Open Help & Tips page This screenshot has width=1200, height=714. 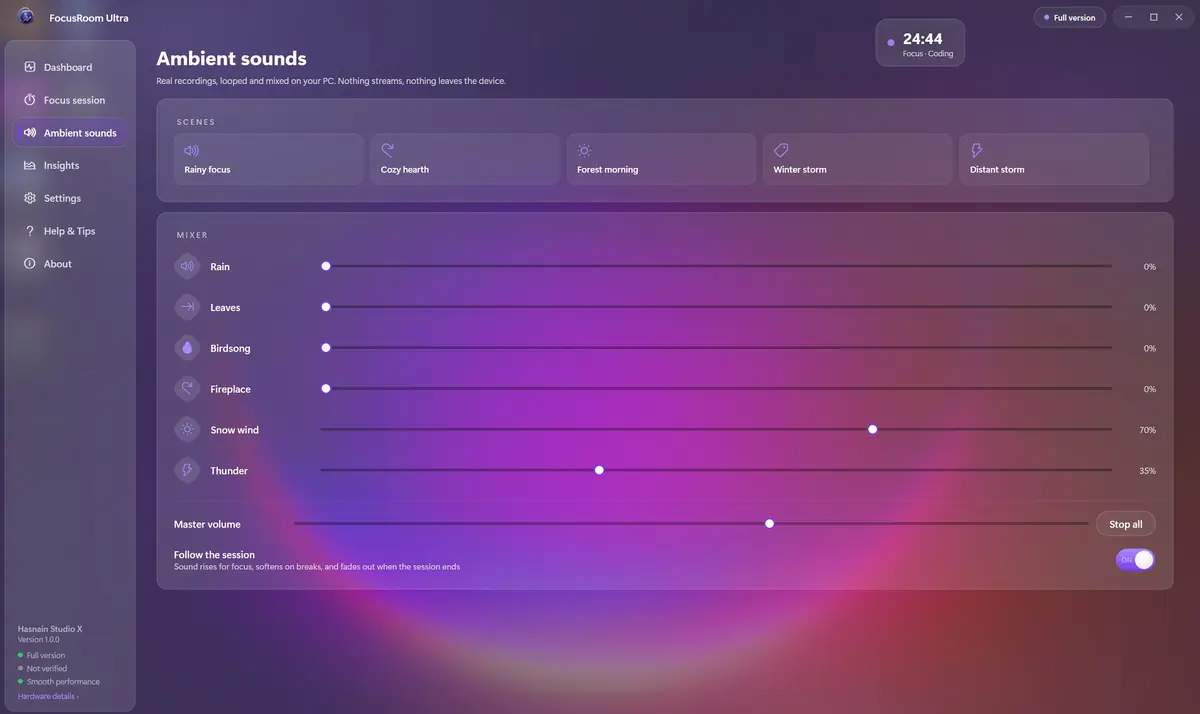click(70, 231)
